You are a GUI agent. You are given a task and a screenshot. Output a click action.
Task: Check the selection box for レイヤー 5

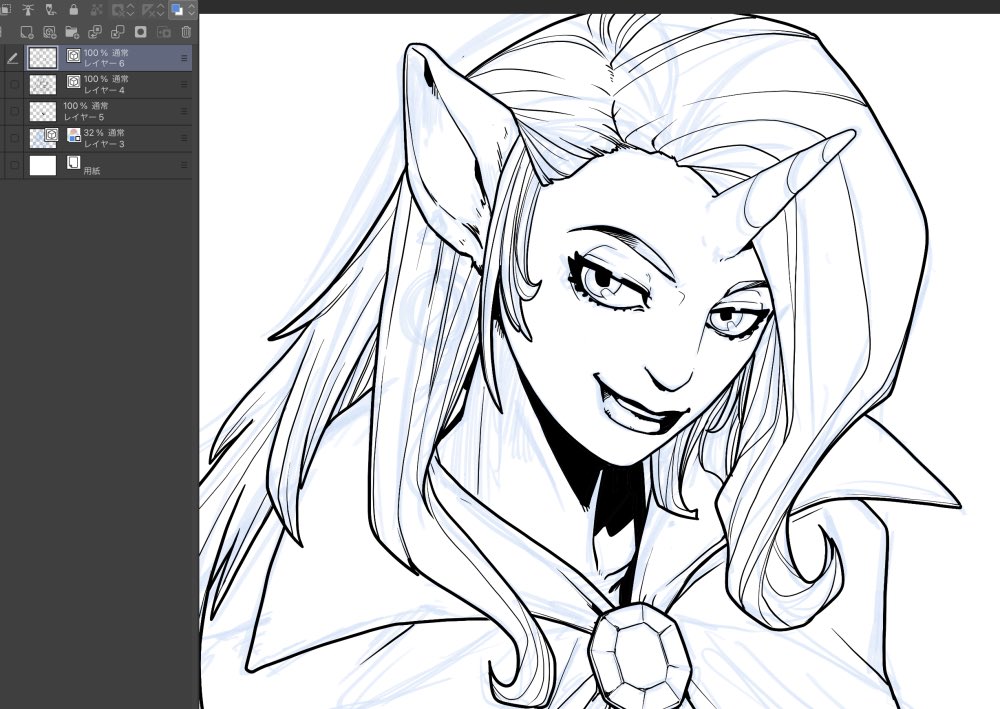14,112
